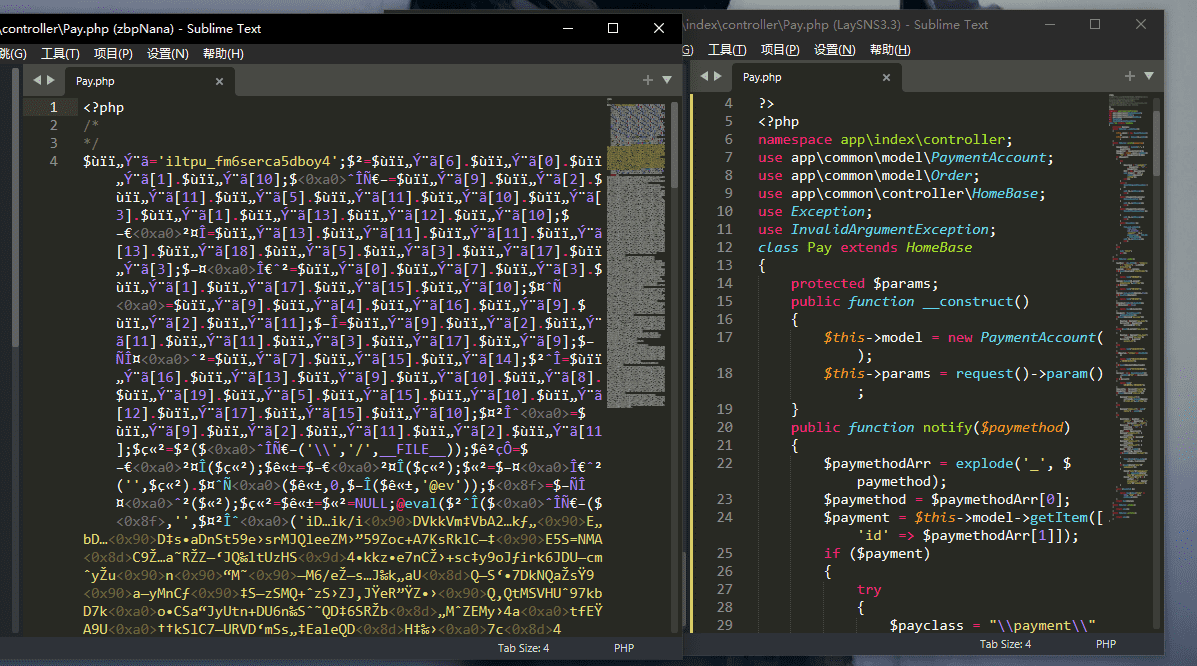The width and height of the screenshot is (1197, 666).
Task: Open 项目(P) menu in LaySNS3.3 window
Action: click(x=780, y=50)
